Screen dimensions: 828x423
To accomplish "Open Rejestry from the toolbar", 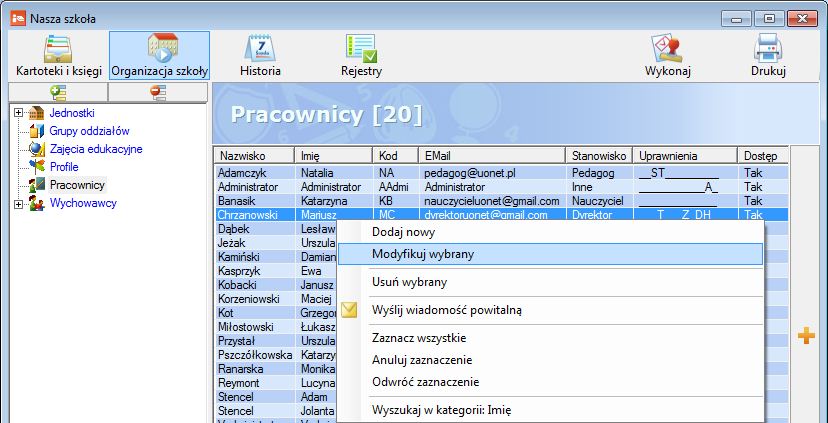I will [361, 55].
